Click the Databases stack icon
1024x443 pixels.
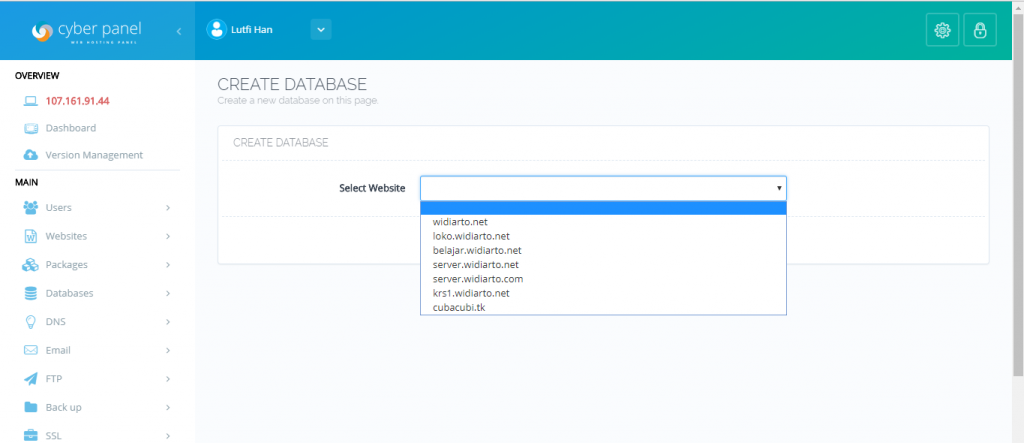point(31,293)
